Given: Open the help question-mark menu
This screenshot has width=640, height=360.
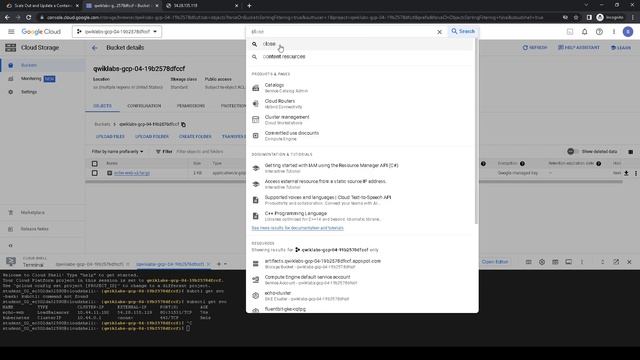Looking at the screenshot, I should coord(599,31).
